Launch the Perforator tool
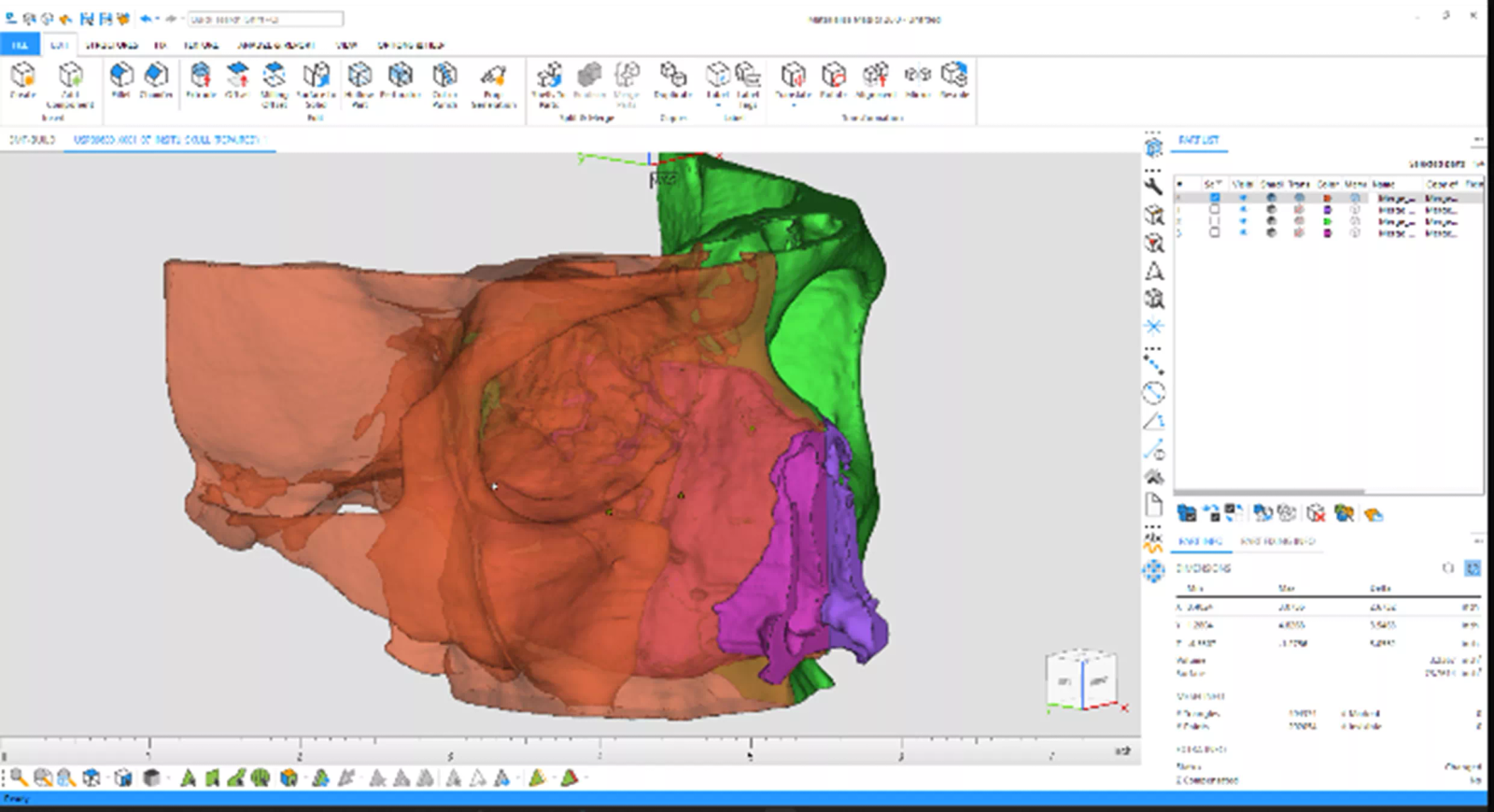Image resolution: width=1494 pixels, height=812 pixels. (x=401, y=80)
